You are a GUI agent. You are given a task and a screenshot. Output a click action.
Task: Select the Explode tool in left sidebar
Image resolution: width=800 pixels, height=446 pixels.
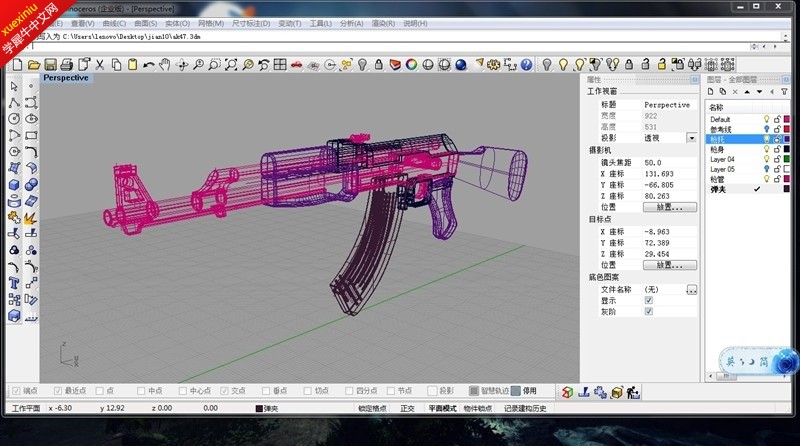[31, 217]
